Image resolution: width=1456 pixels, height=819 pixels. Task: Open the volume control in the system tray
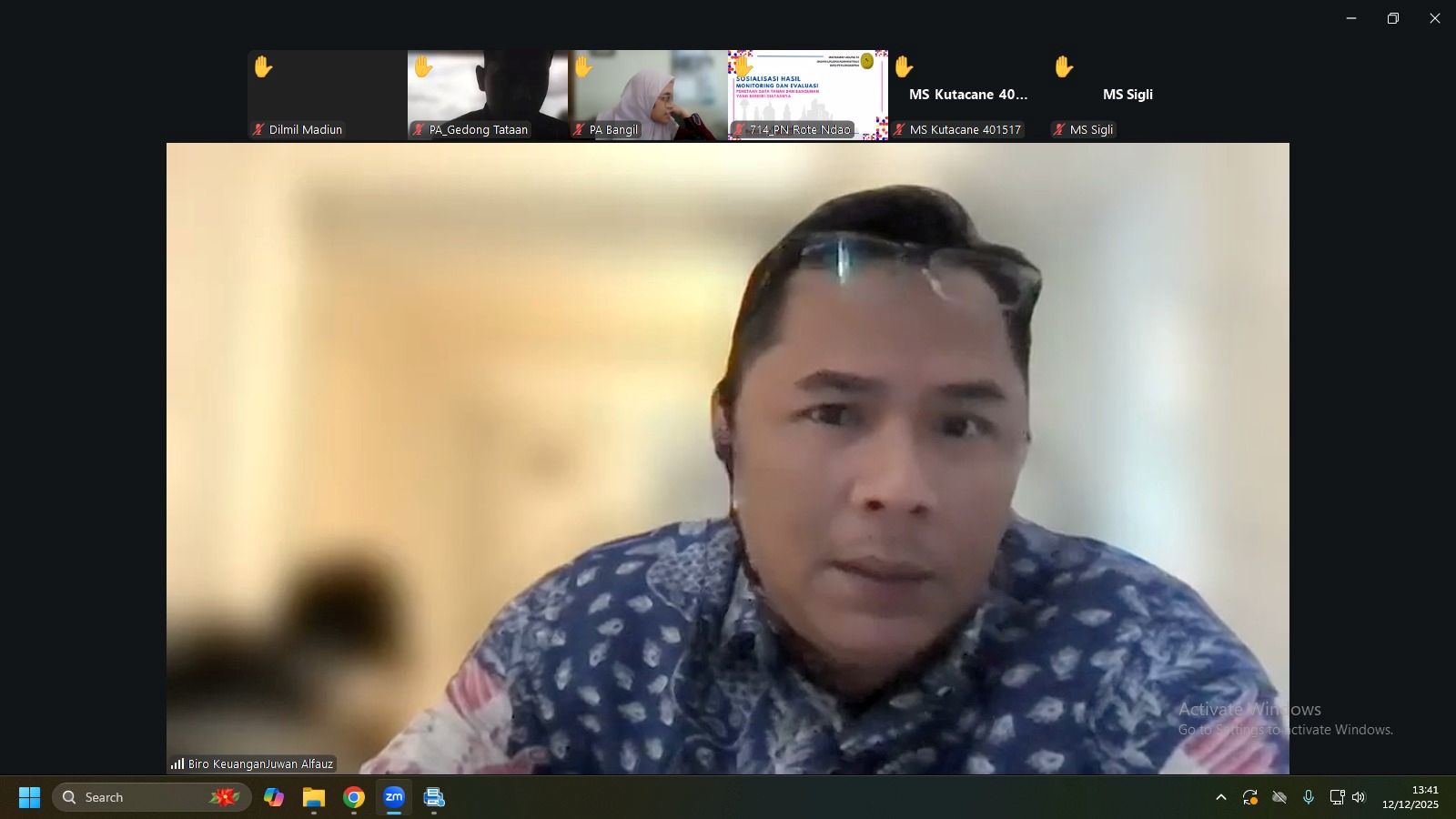tap(1359, 797)
